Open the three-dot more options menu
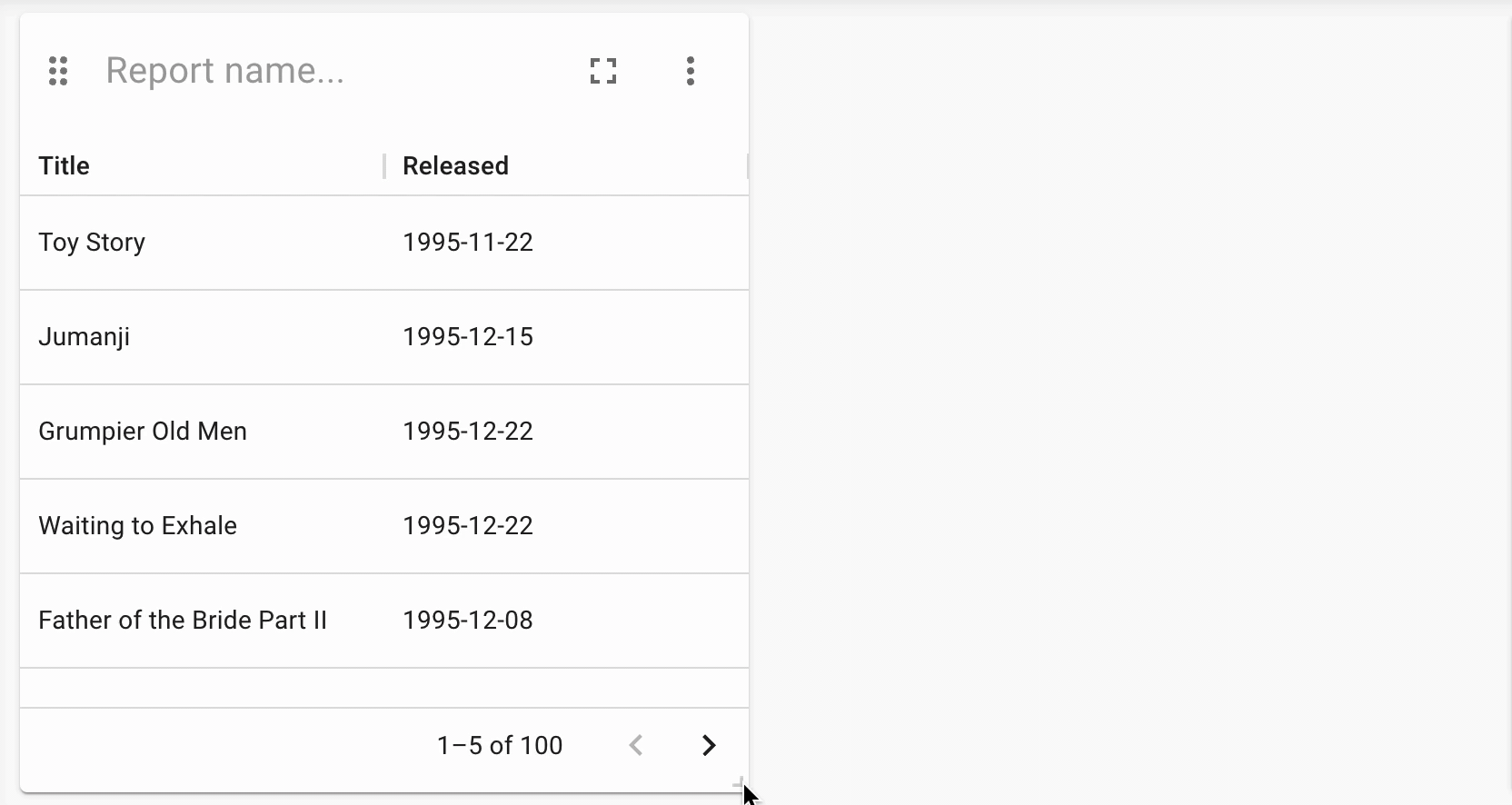This screenshot has height=805, width=1512. click(x=691, y=71)
